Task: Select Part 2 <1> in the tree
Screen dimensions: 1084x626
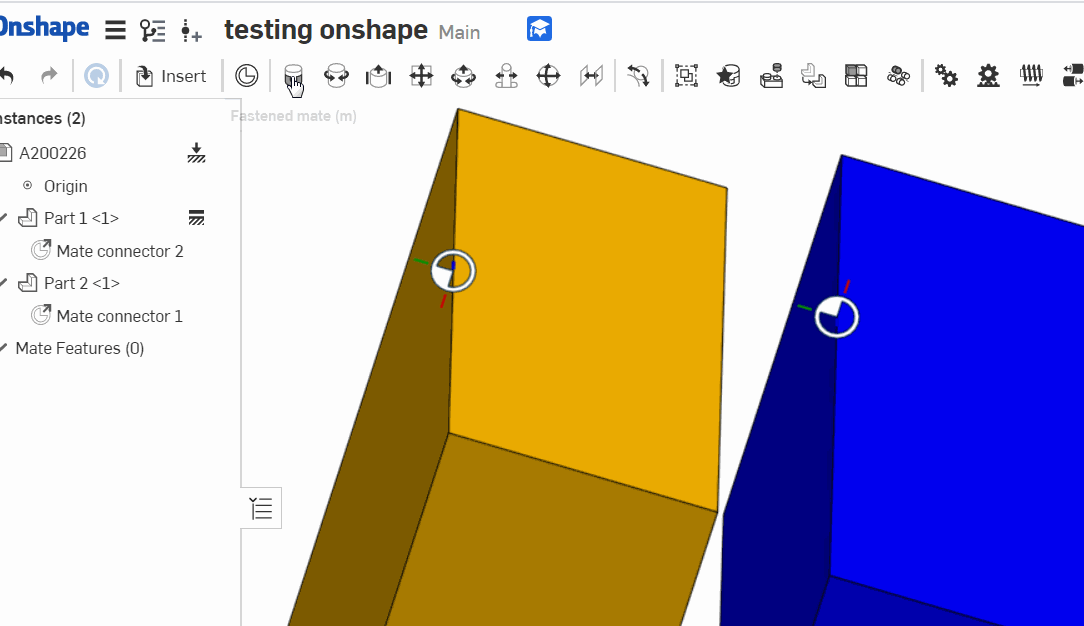Action: point(82,283)
